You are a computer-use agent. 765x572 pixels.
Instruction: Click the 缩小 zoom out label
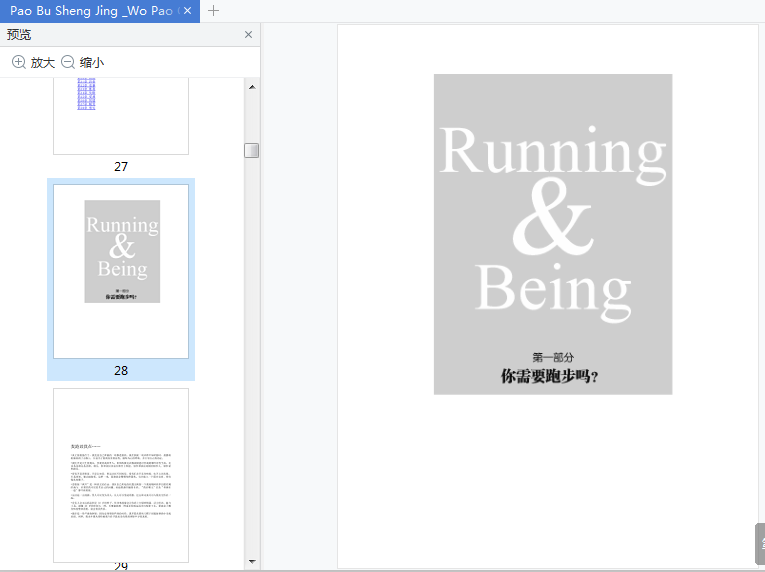tap(92, 62)
